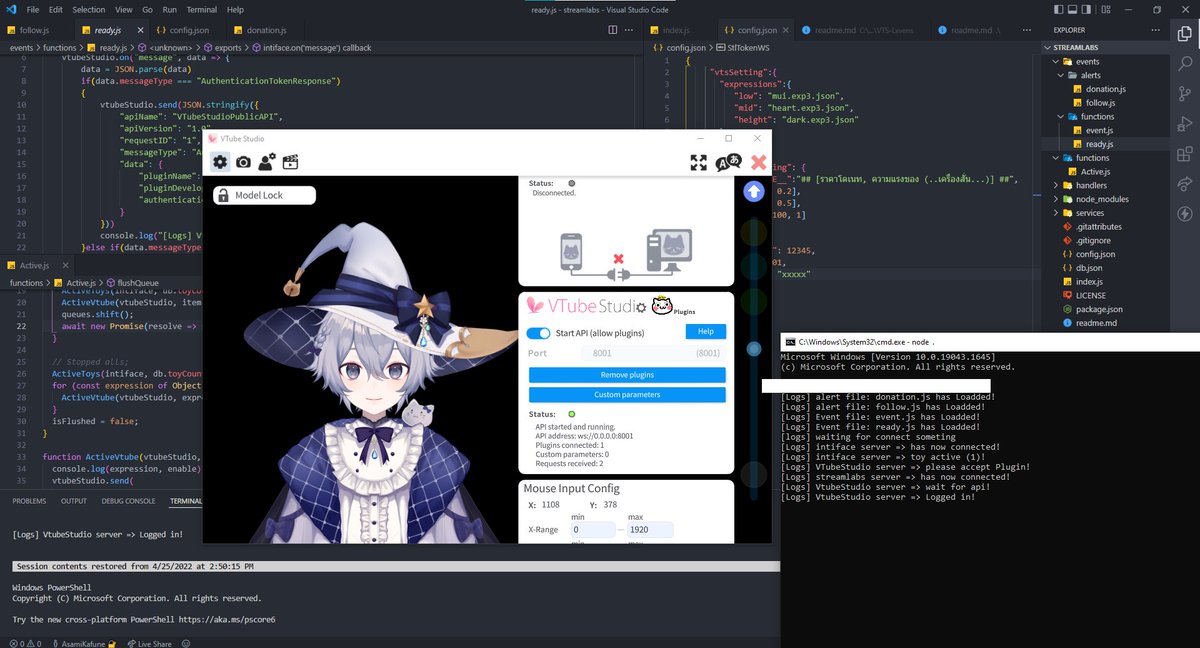Open donation.js in the Explorer tree
1200x648 pixels.
point(1104,89)
